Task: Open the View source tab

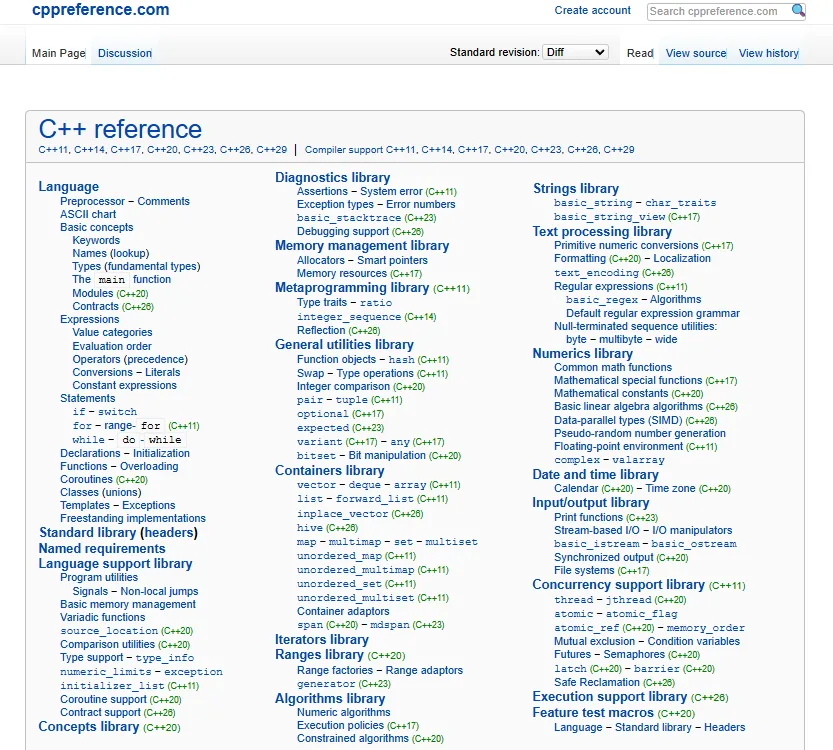Action: 696,53
